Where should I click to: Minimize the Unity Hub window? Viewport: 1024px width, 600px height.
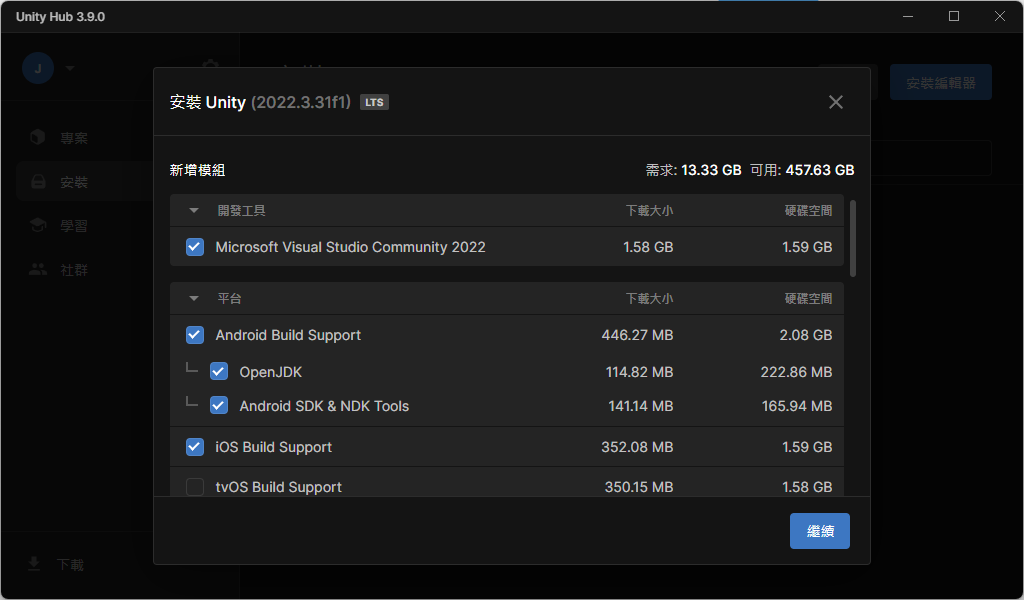[x=907, y=16]
